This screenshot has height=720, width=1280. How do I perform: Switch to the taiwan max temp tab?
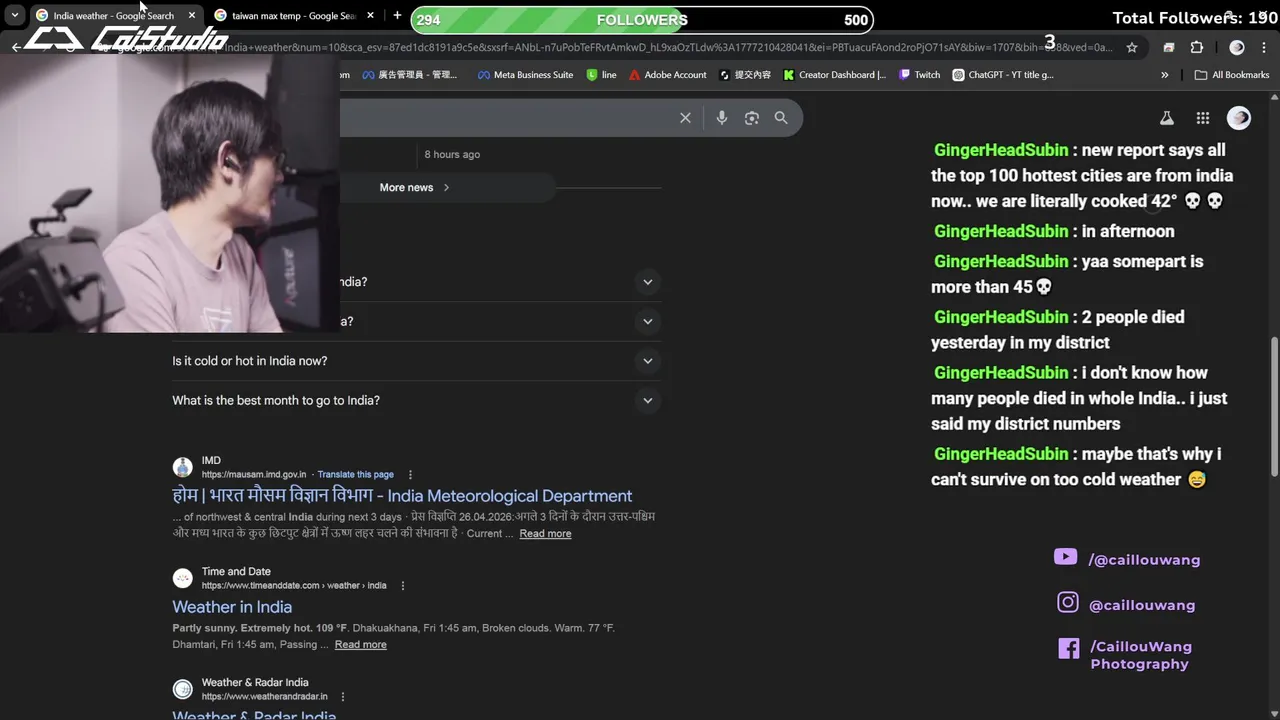(x=295, y=16)
